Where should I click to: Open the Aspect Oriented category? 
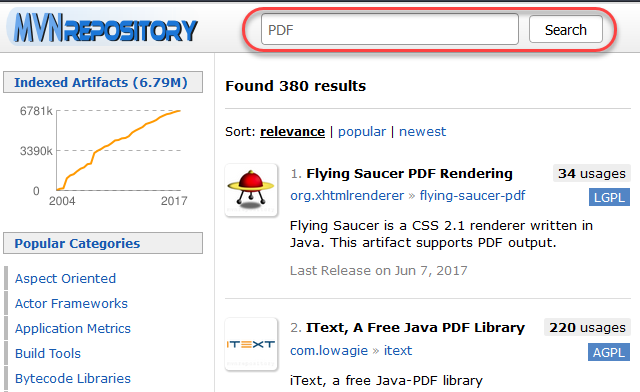65,278
